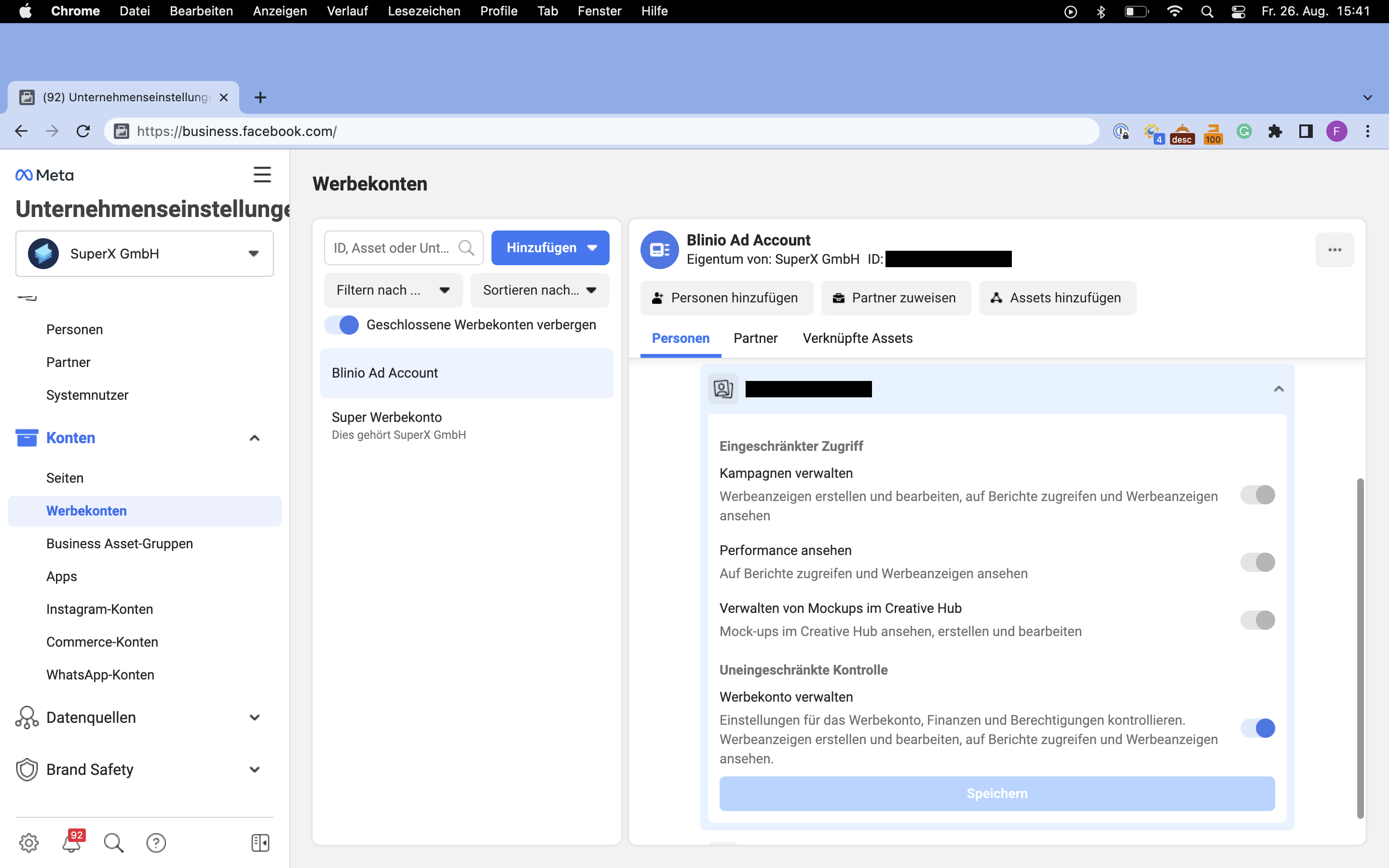Viewport: 1389px width, 868px height.
Task: Open the hamburger menu next to the Meta logo
Action: (x=262, y=175)
